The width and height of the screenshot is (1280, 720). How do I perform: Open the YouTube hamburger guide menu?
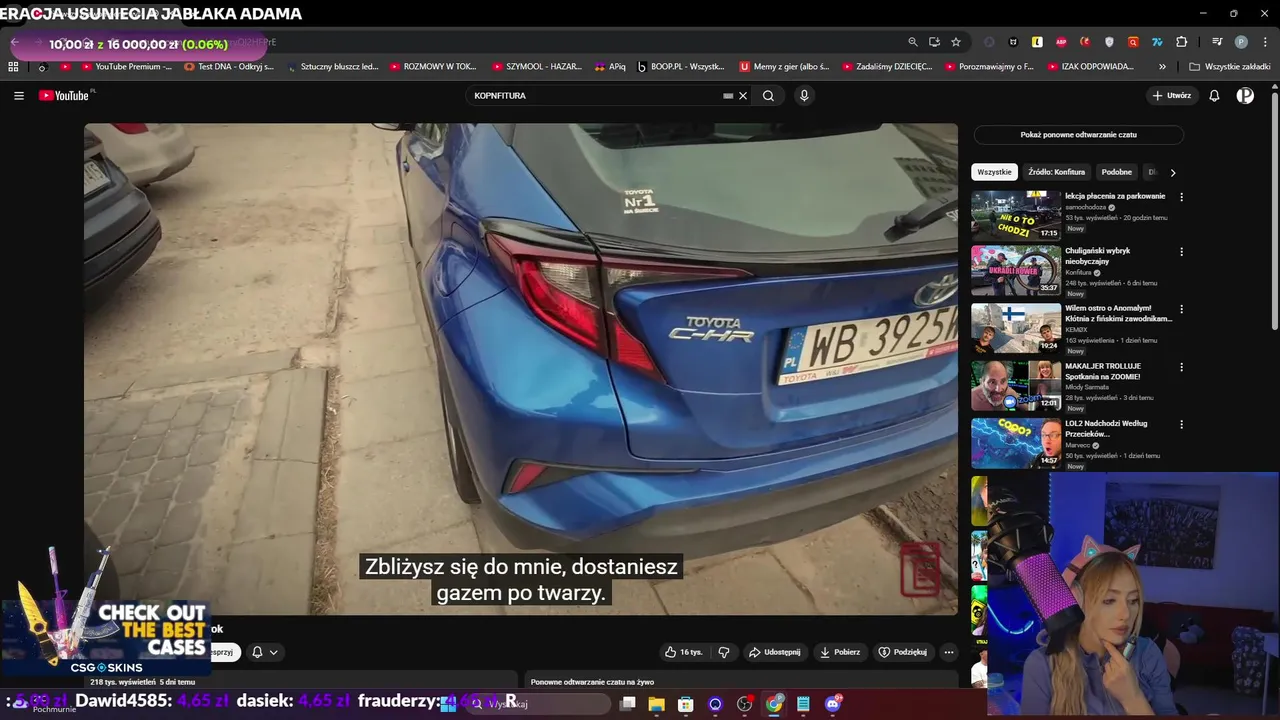pyautogui.click(x=19, y=96)
